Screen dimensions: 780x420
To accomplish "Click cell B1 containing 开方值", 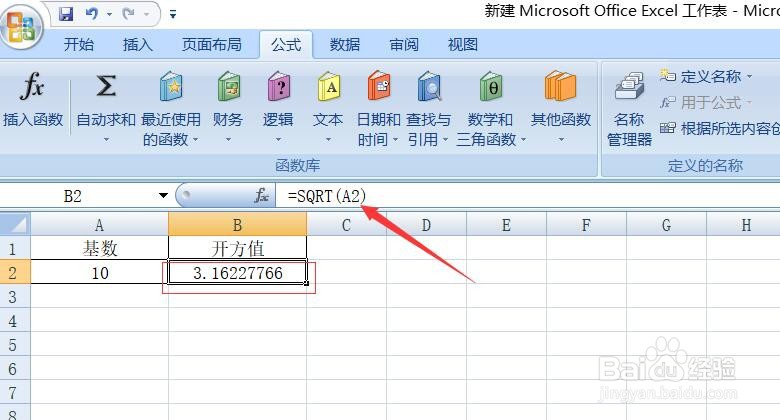I will coord(237,248).
